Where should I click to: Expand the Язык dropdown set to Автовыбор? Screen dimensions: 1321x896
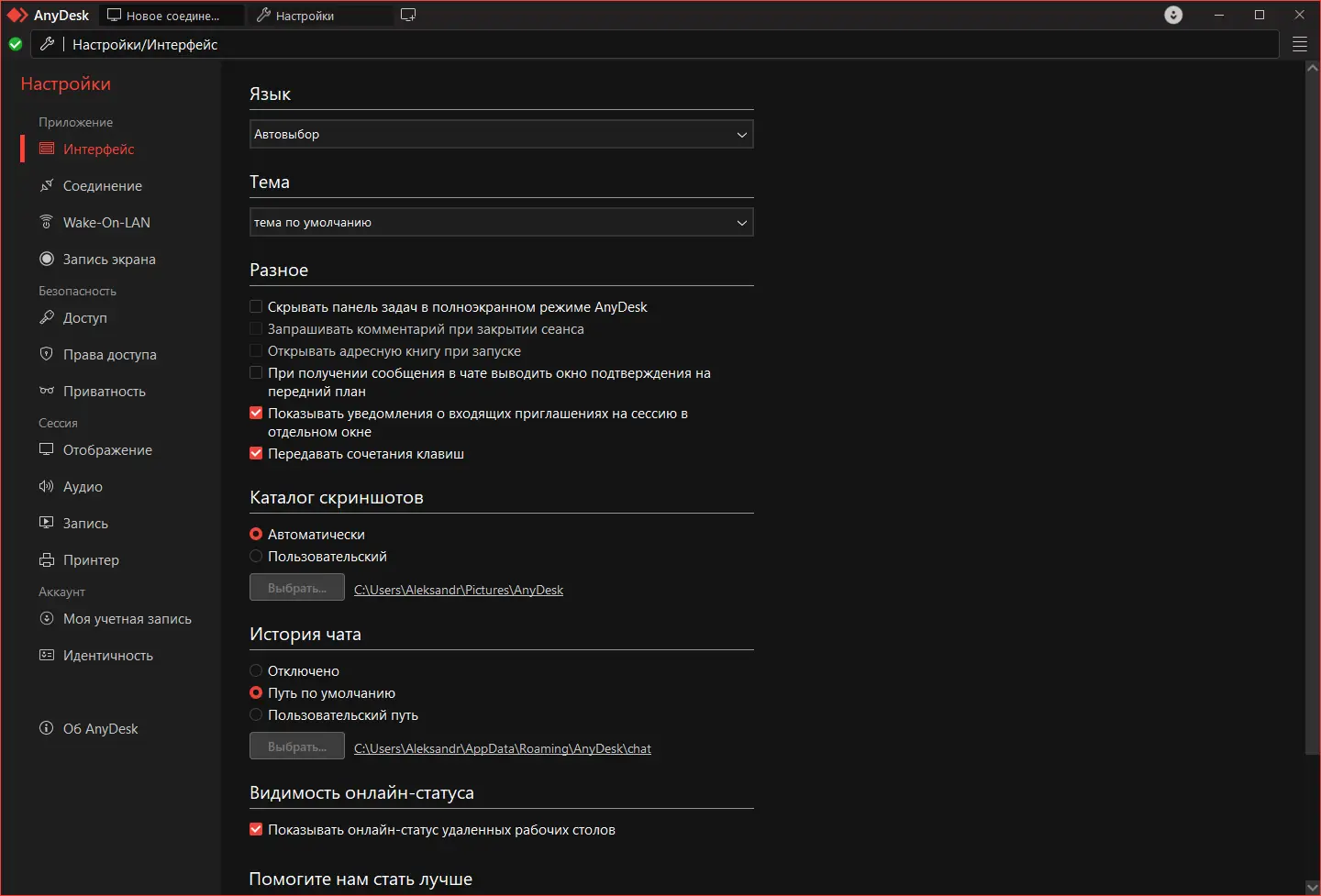click(501, 134)
